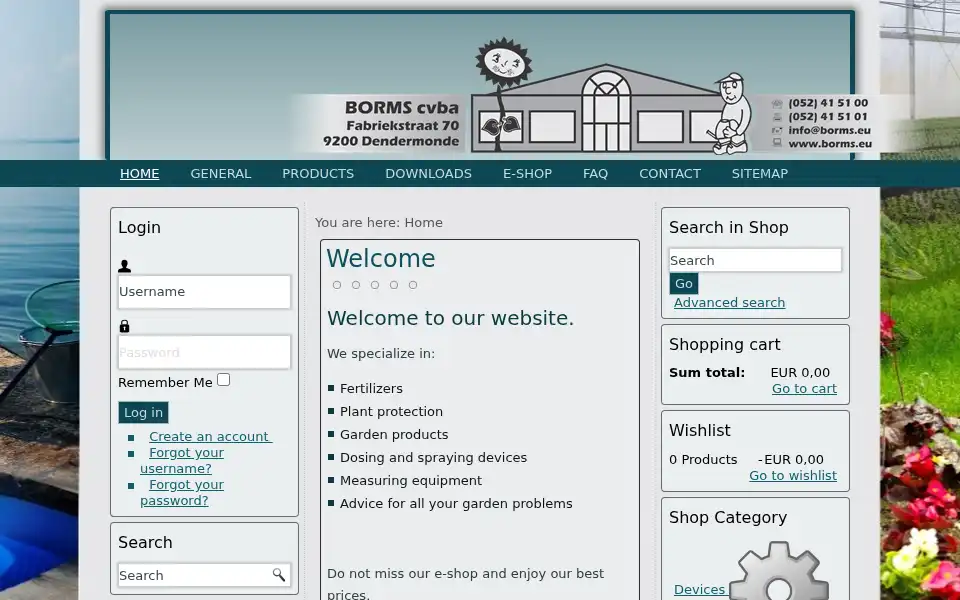Click the 'You are here: Home' breadcrumb

pyautogui.click(x=378, y=223)
